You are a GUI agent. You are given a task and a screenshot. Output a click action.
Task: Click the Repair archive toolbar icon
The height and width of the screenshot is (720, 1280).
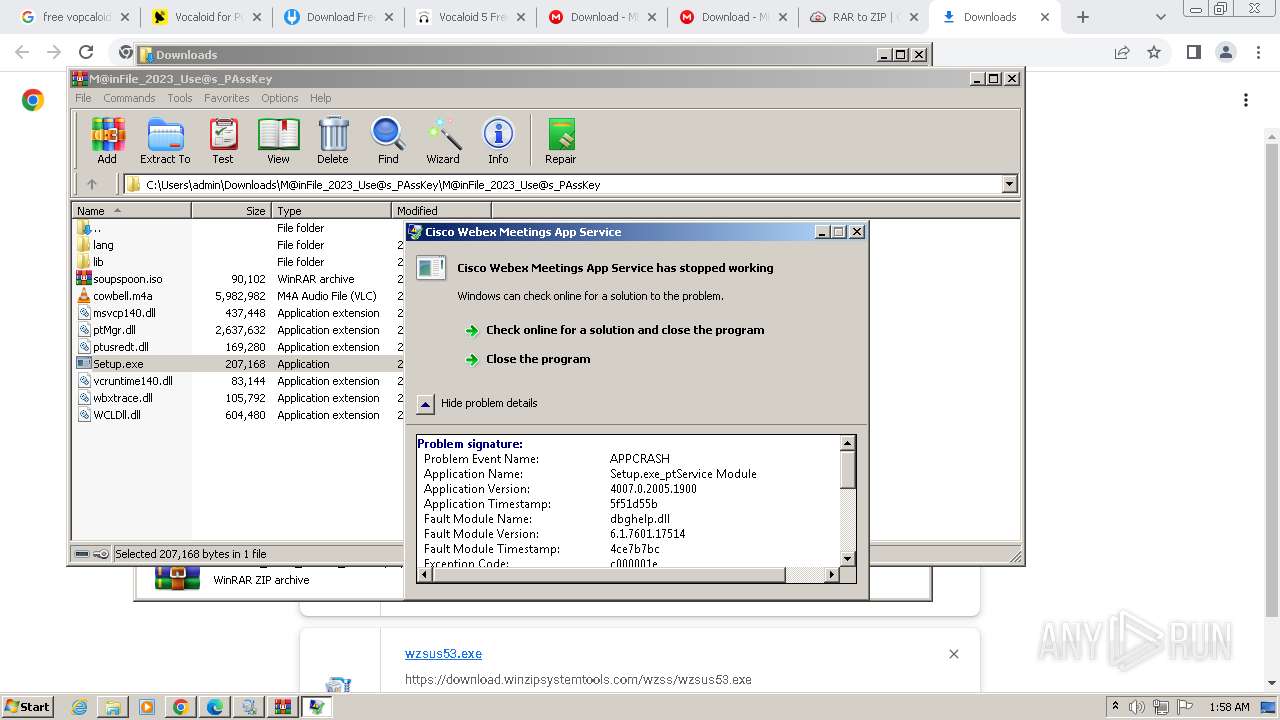(560, 140)
